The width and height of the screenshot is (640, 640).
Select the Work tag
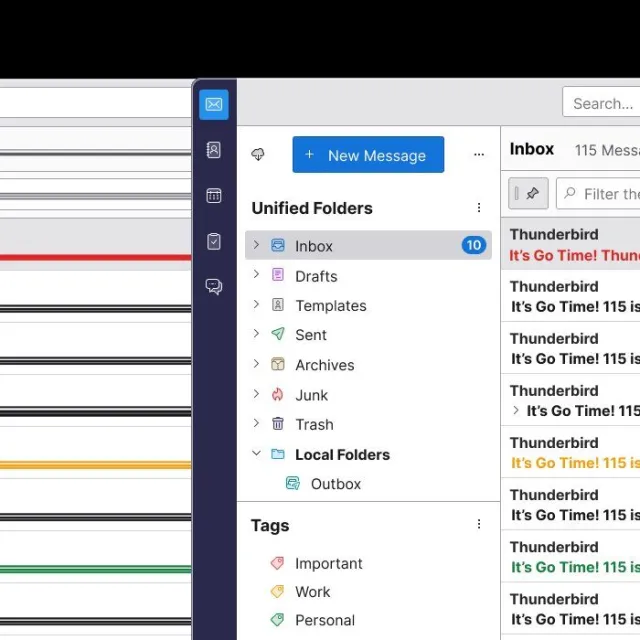pos(368,591)
